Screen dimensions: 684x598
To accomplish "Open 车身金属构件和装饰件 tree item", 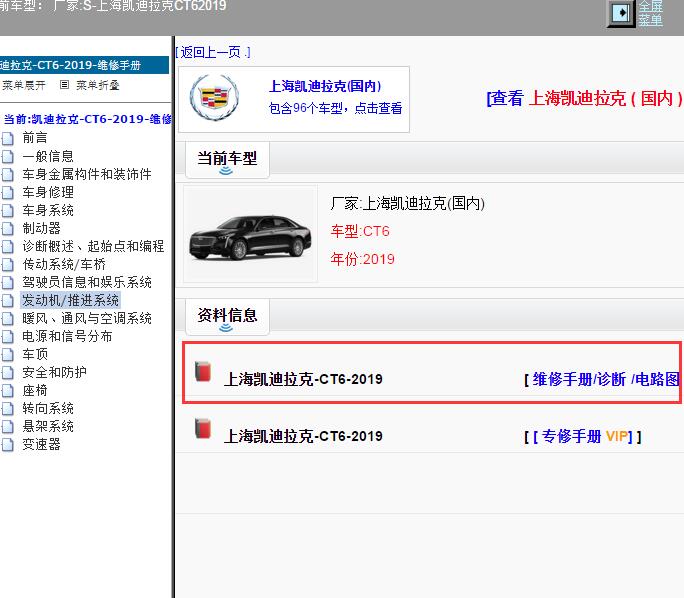I will (x=86, y=174).
